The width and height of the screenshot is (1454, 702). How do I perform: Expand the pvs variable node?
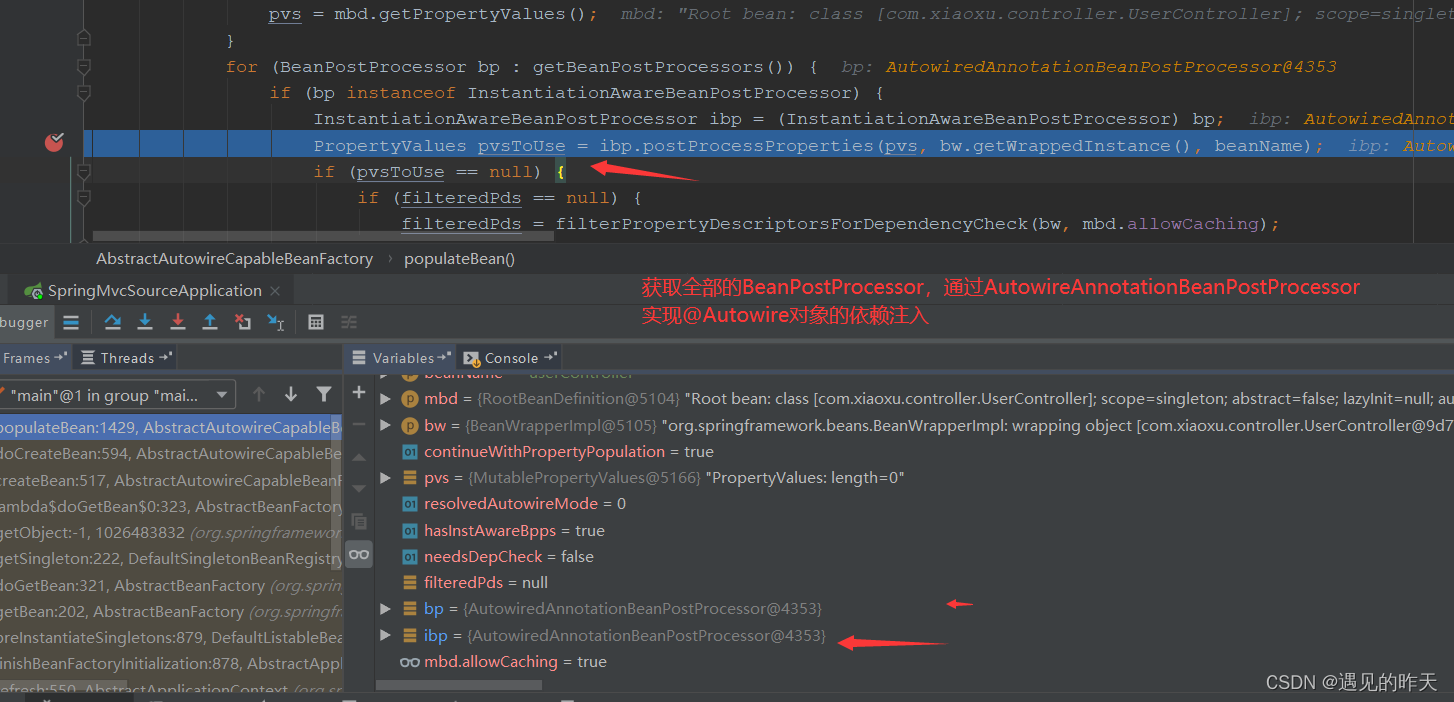point(386,478)
